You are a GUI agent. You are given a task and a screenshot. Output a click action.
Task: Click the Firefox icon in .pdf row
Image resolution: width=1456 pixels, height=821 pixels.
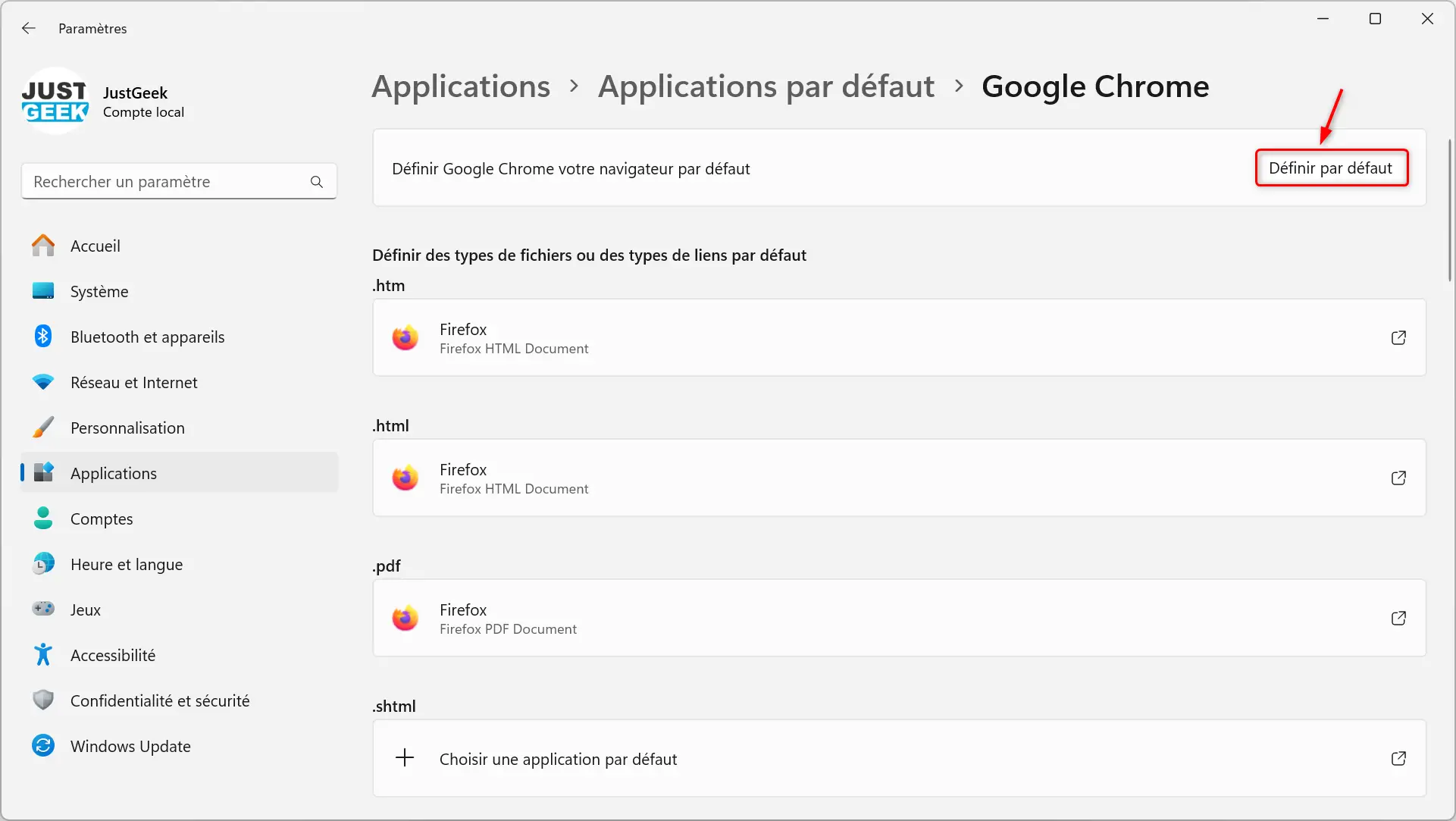coord(405,618)
